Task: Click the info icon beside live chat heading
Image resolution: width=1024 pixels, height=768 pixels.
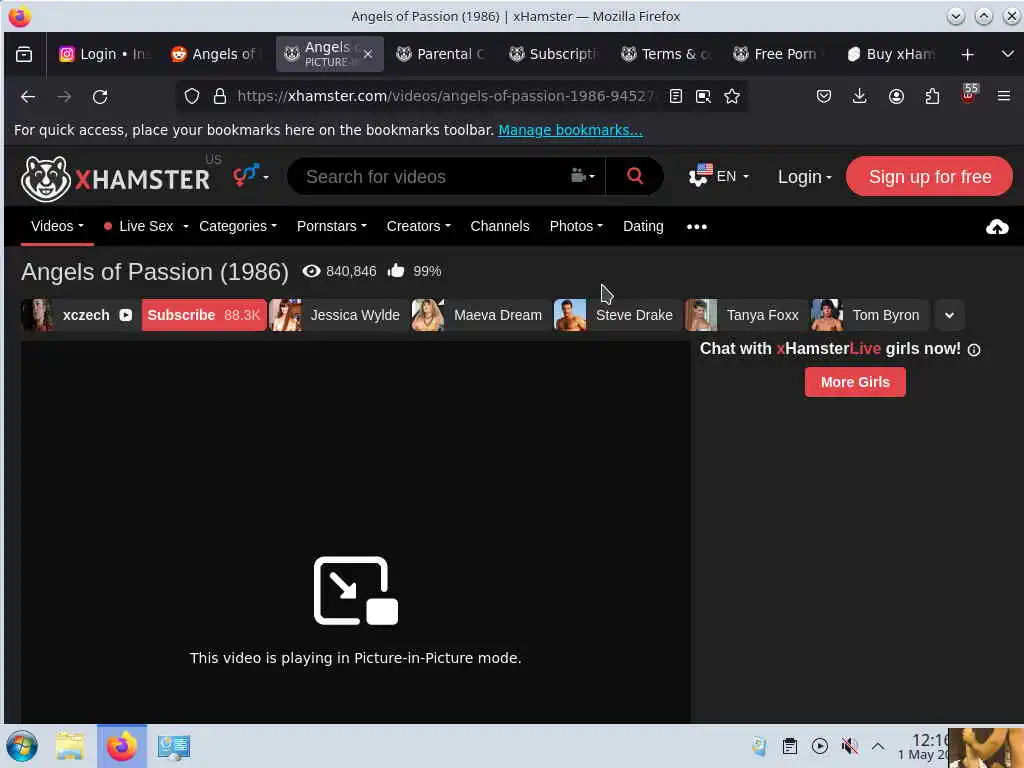Action: (974, 350)
